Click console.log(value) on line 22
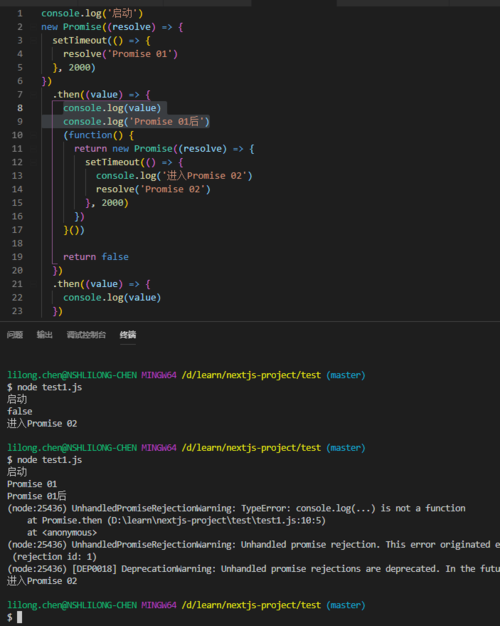 (112, 297)
